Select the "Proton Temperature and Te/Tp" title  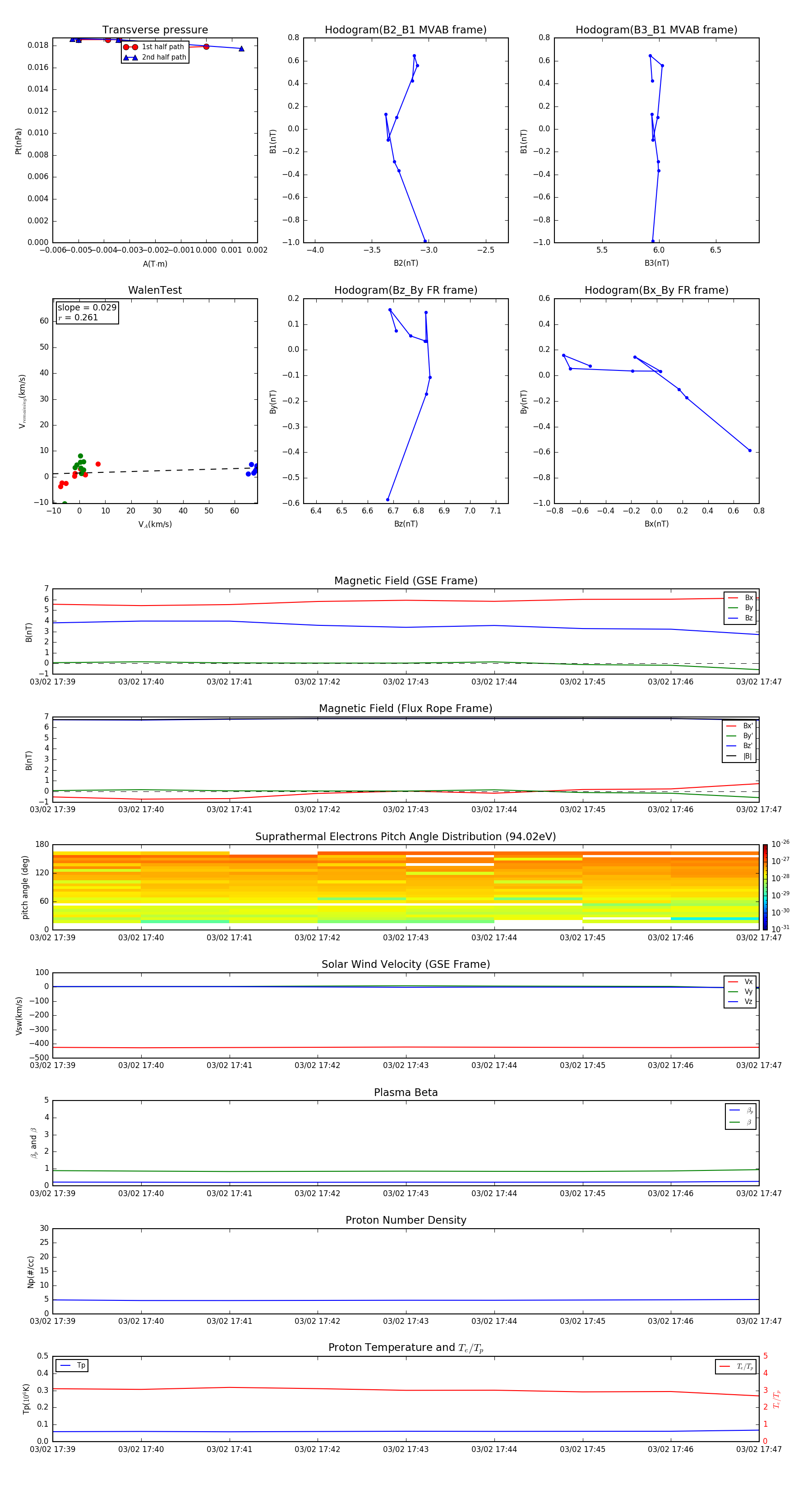[406, 1348]
